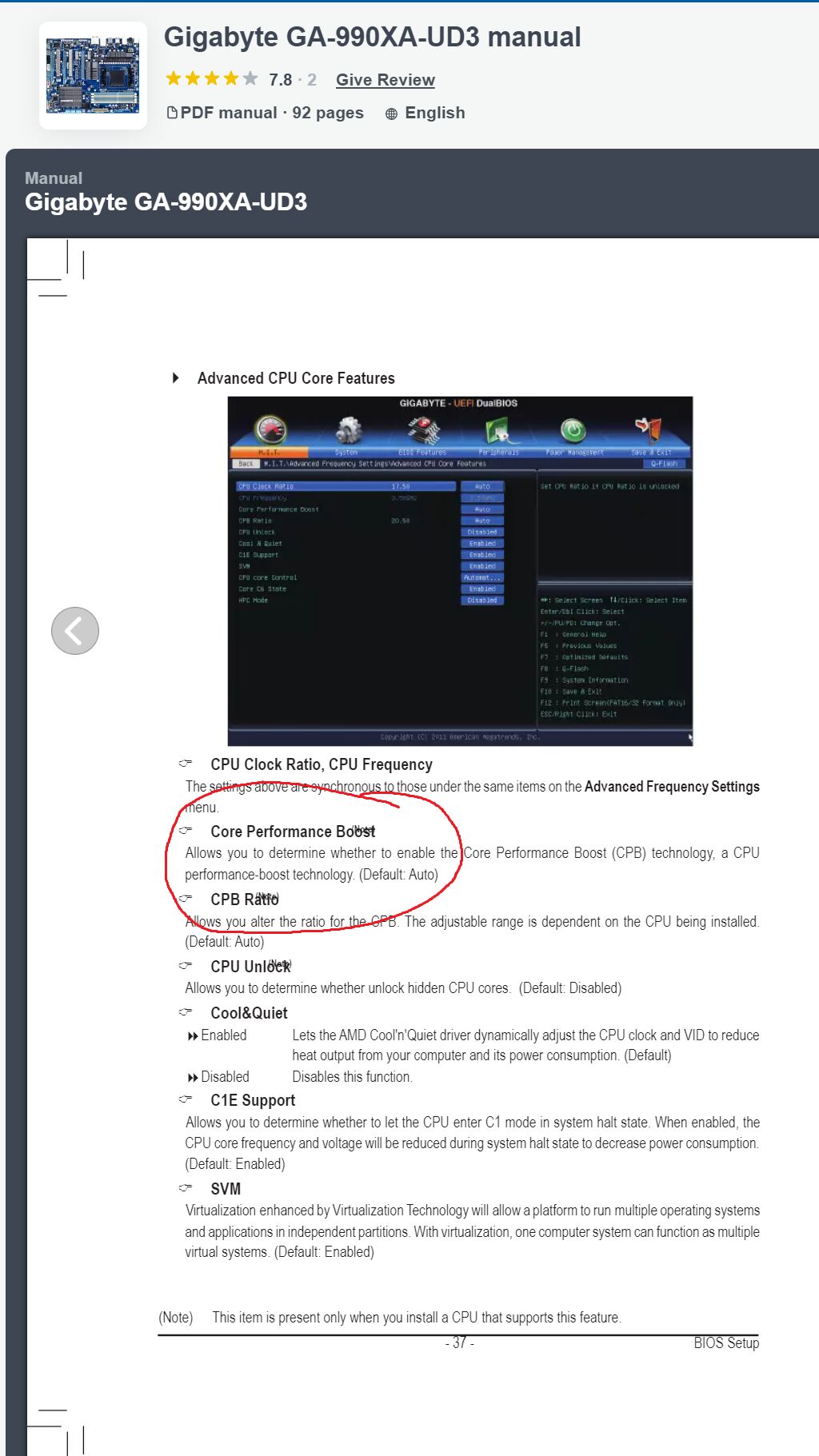Click the CPU Clock Ratio, CPU Frequency heading
The width and height of the screenshot is (819, 1456).
pyautogui.click(x=322, y=764)
